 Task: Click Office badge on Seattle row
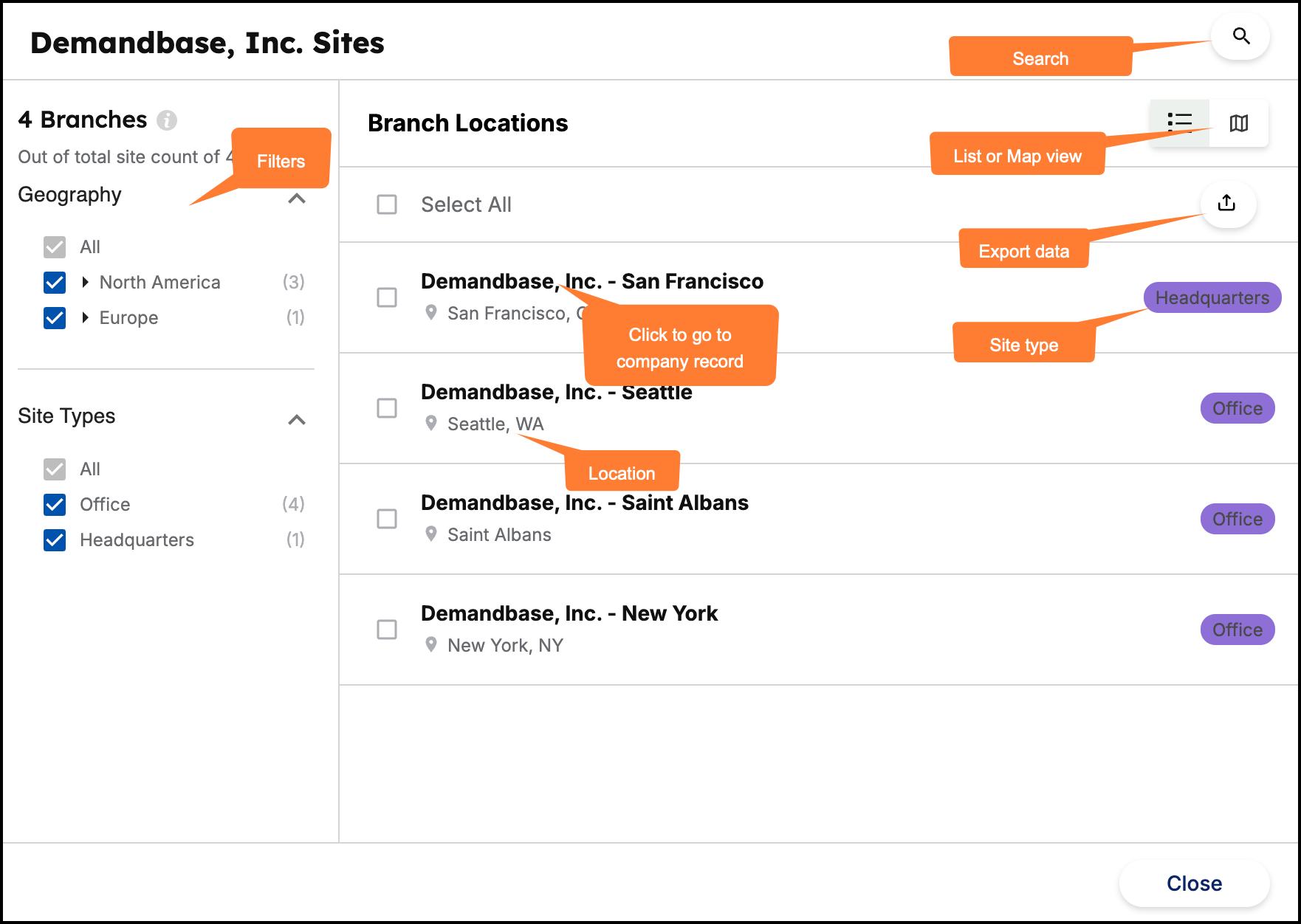click(1238, 408)
